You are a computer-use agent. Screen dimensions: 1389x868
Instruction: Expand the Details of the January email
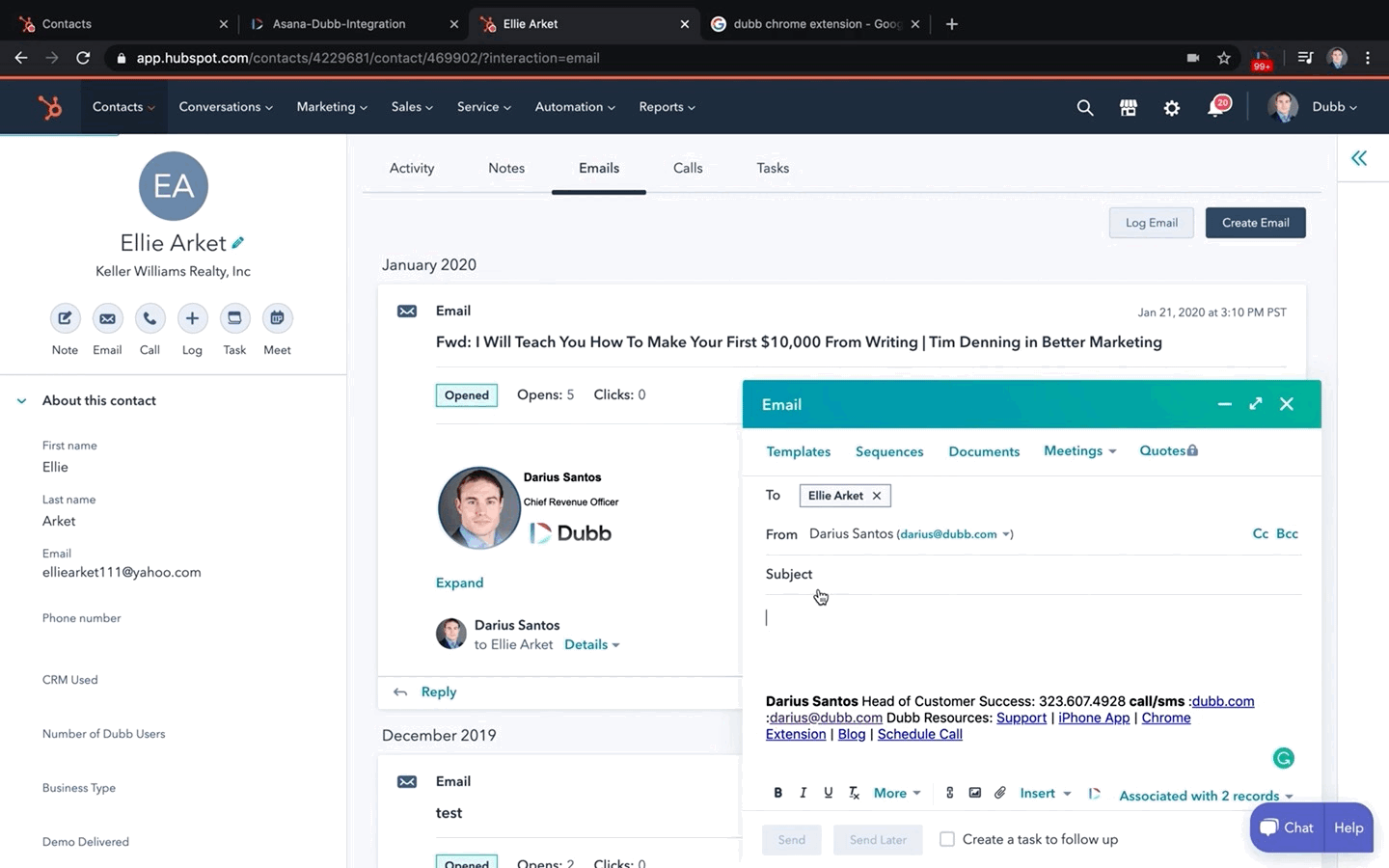592,644
